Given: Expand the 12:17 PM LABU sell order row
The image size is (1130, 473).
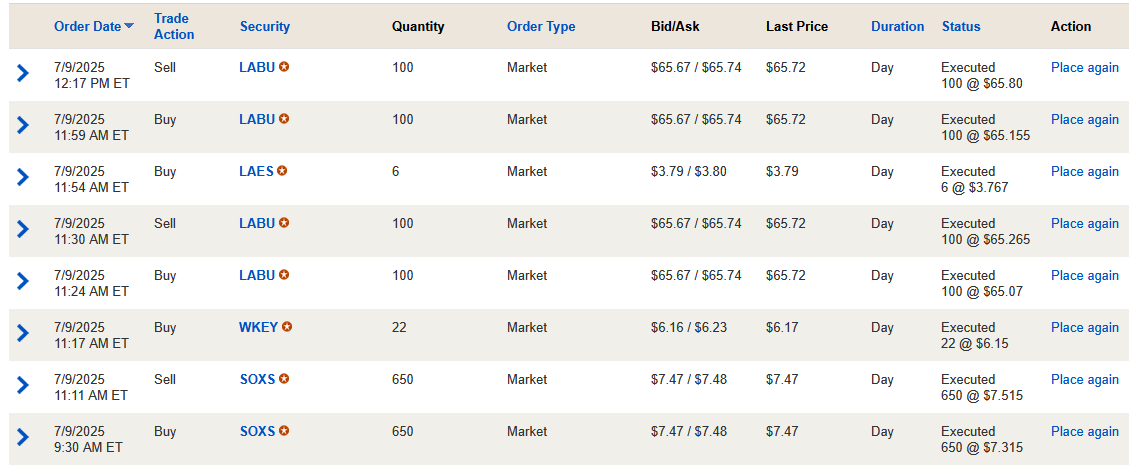Looking at the screenshot, I should click(23, 73).
